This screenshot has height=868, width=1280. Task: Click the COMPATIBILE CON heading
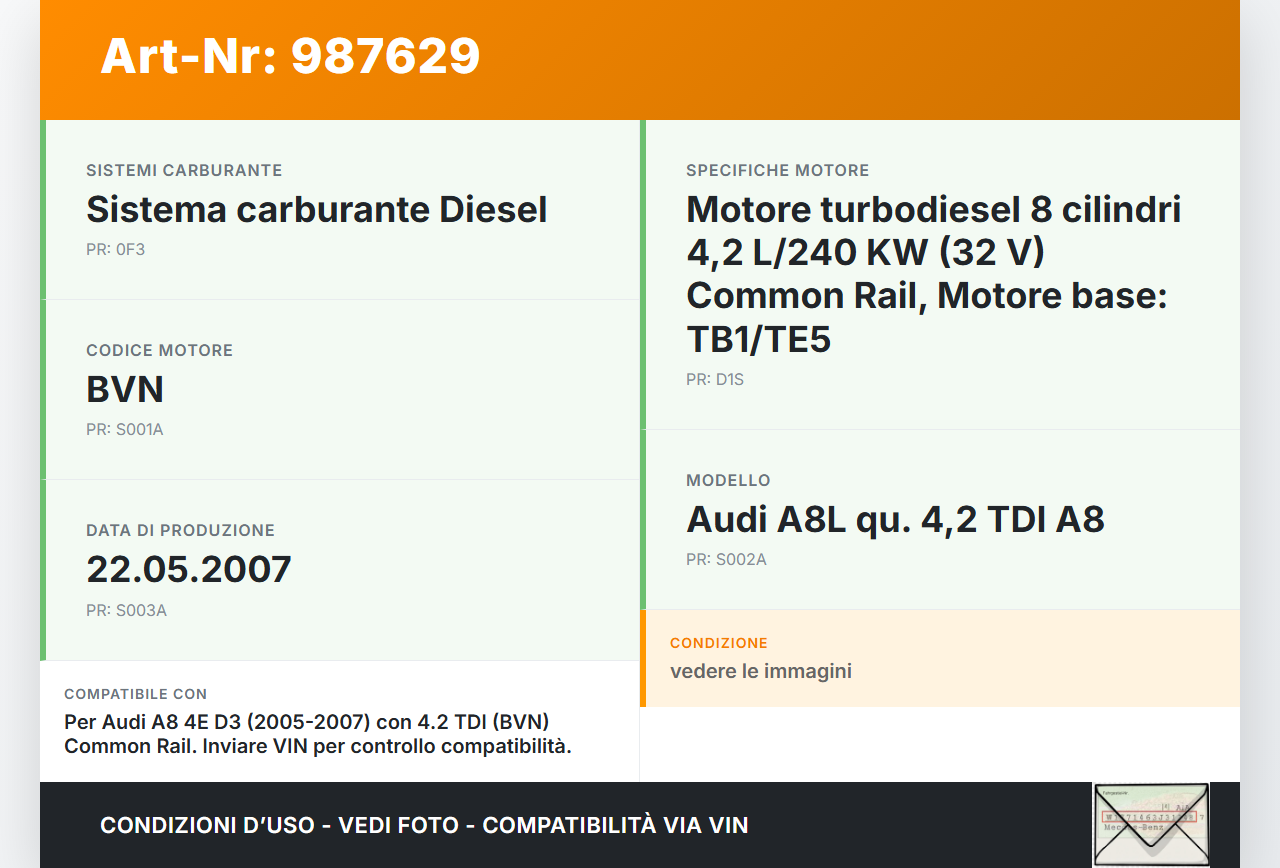coord(135,694)
